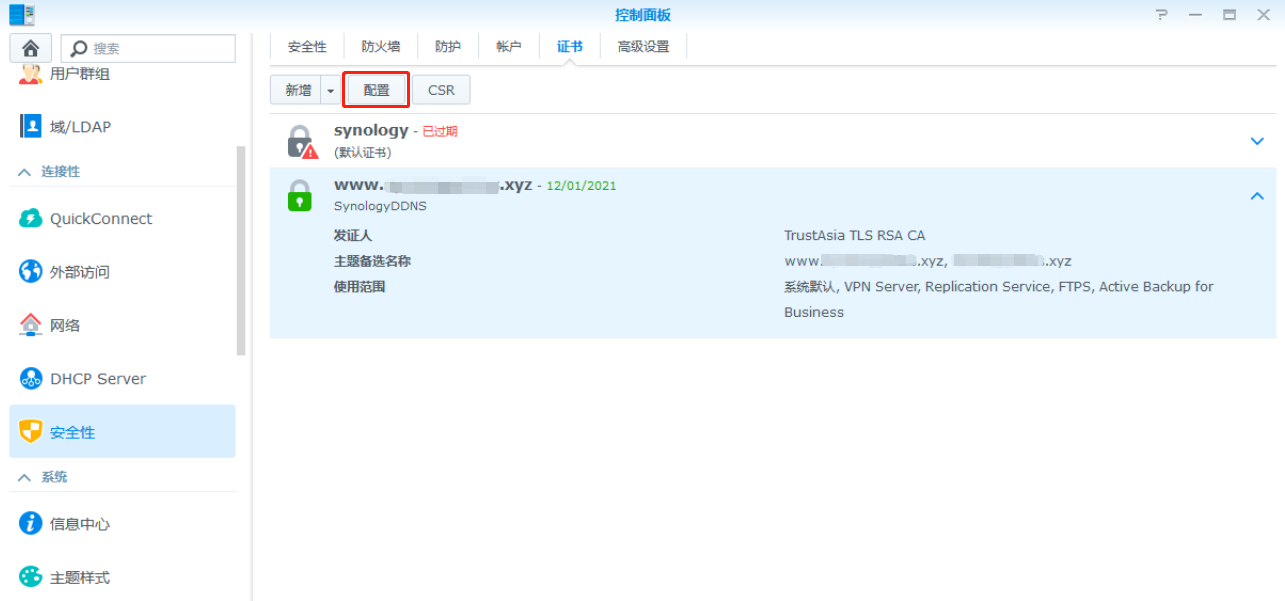Collapse the 系统 sidebar section

25,478
